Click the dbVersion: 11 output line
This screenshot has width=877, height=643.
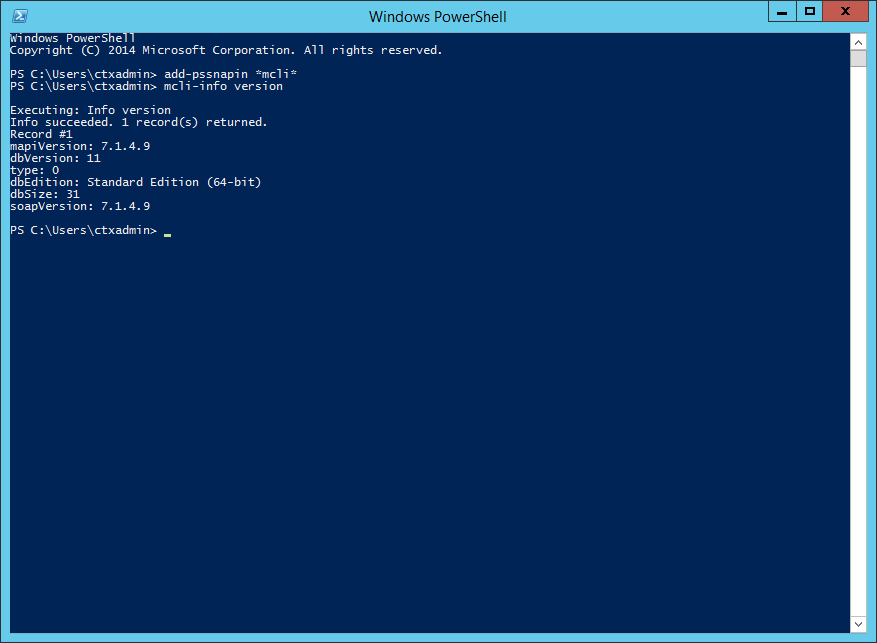pyautogui.click(x=55, y=158)
